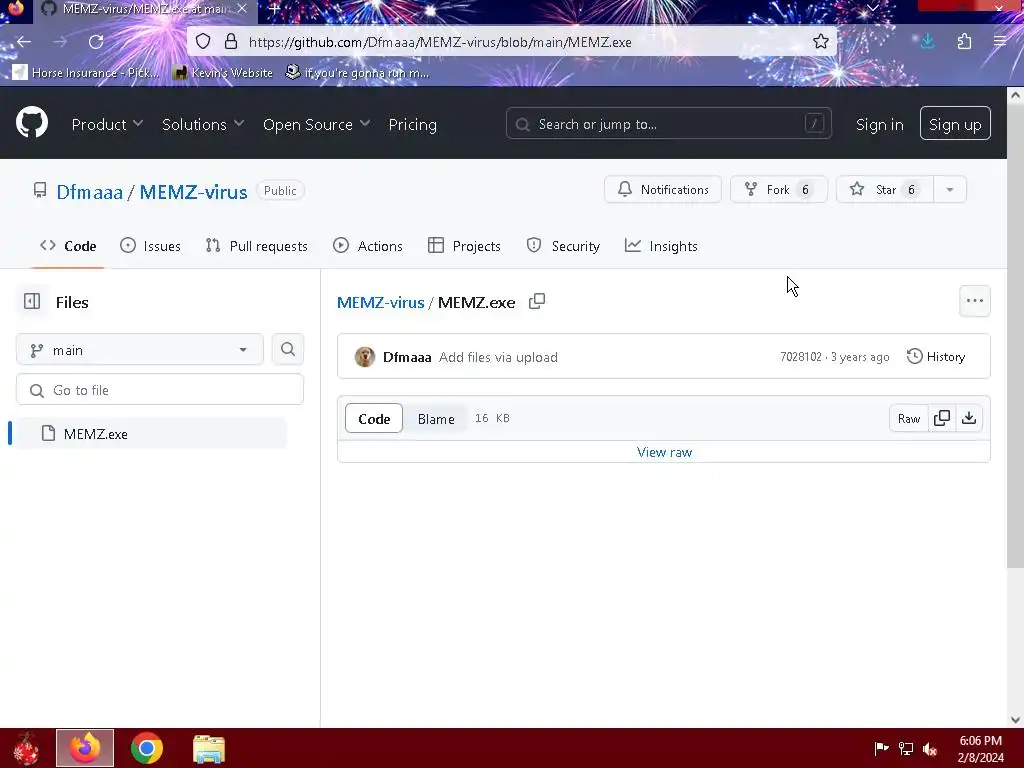The height and width of the screenshot is (768, 1024).
Task: Launch Chrome from the taskbar
Action: (x=146, y=748)
